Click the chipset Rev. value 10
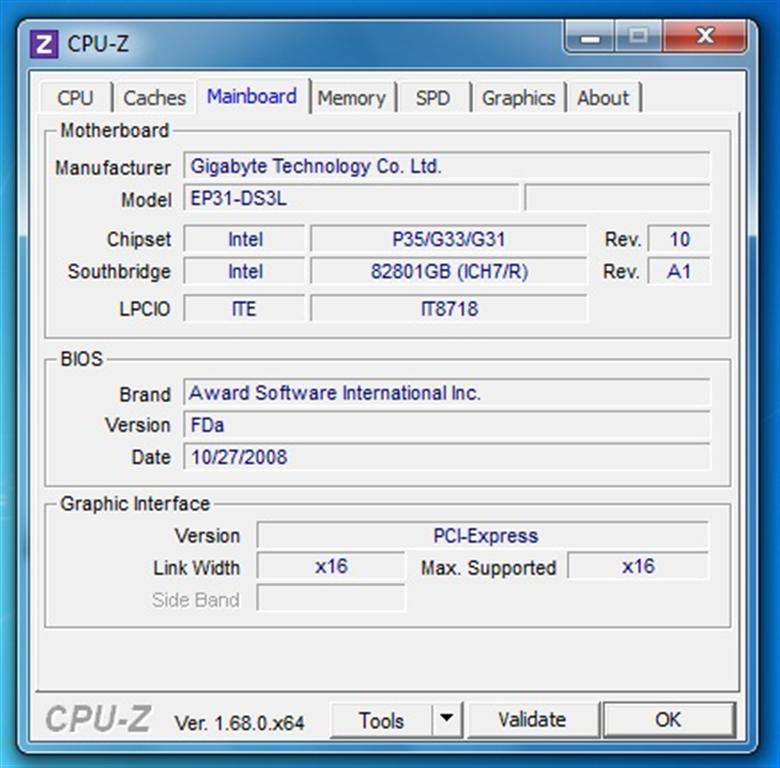This screenshot has height=768, width=780. 679,239
